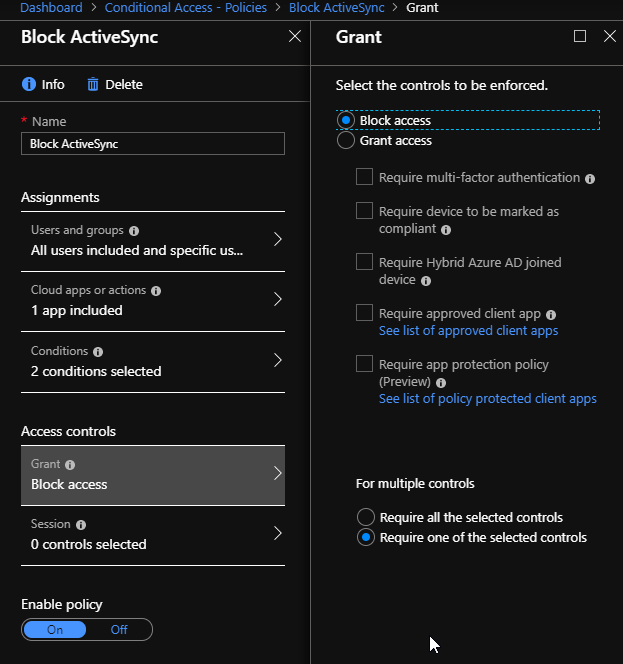This screenshot has width=623, height=664.
Task: Click the blue Info icon
Action: click(x=29, y=84)
